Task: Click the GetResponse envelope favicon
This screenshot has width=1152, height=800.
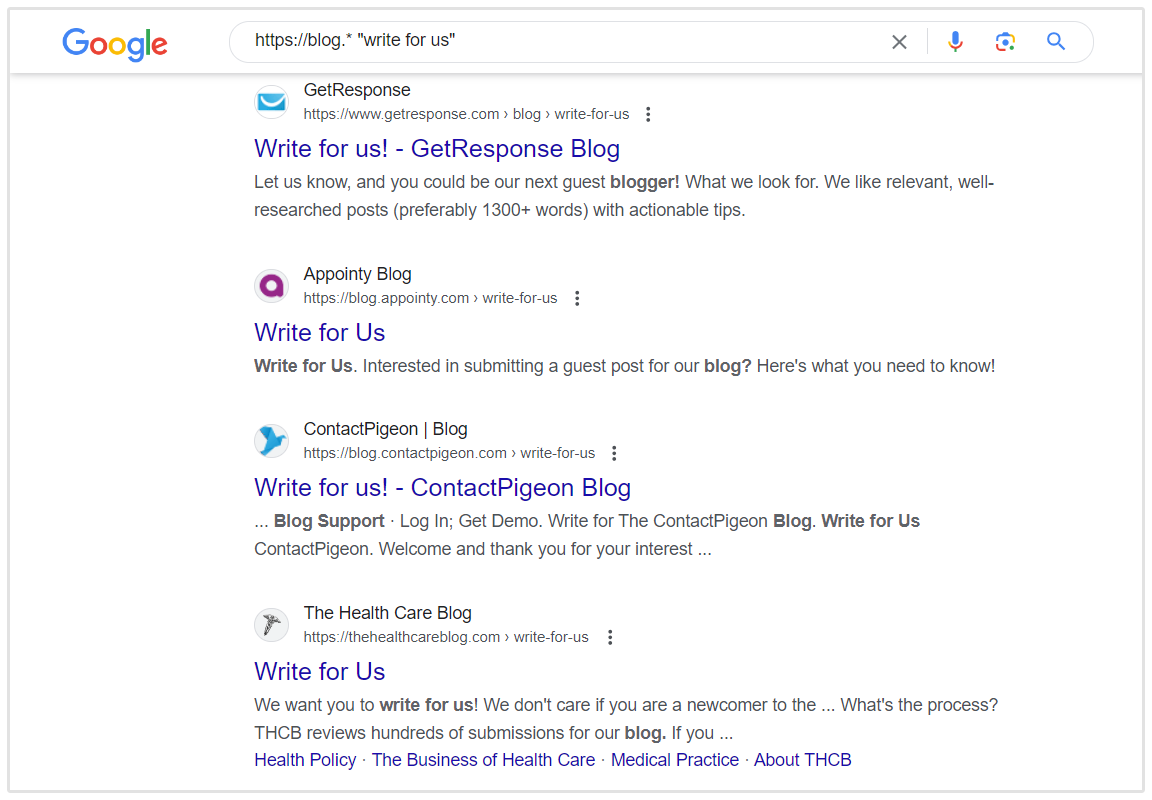Action: [271, 102]
